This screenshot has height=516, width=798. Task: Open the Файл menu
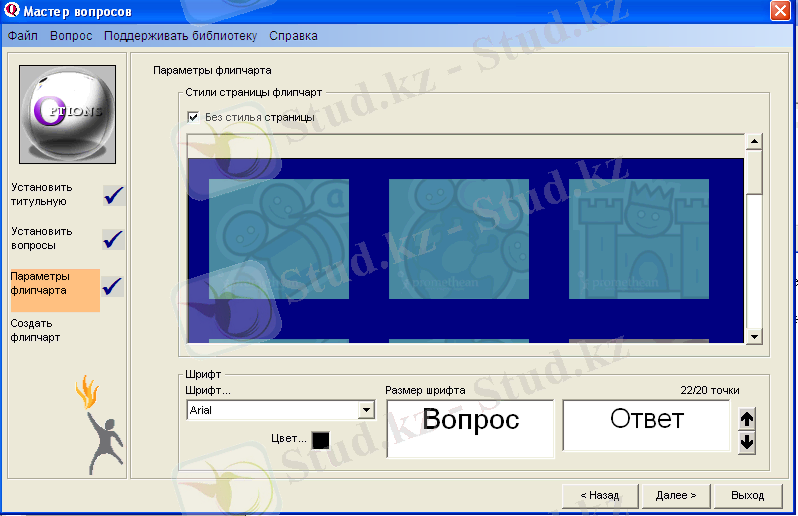pos(23,36)
